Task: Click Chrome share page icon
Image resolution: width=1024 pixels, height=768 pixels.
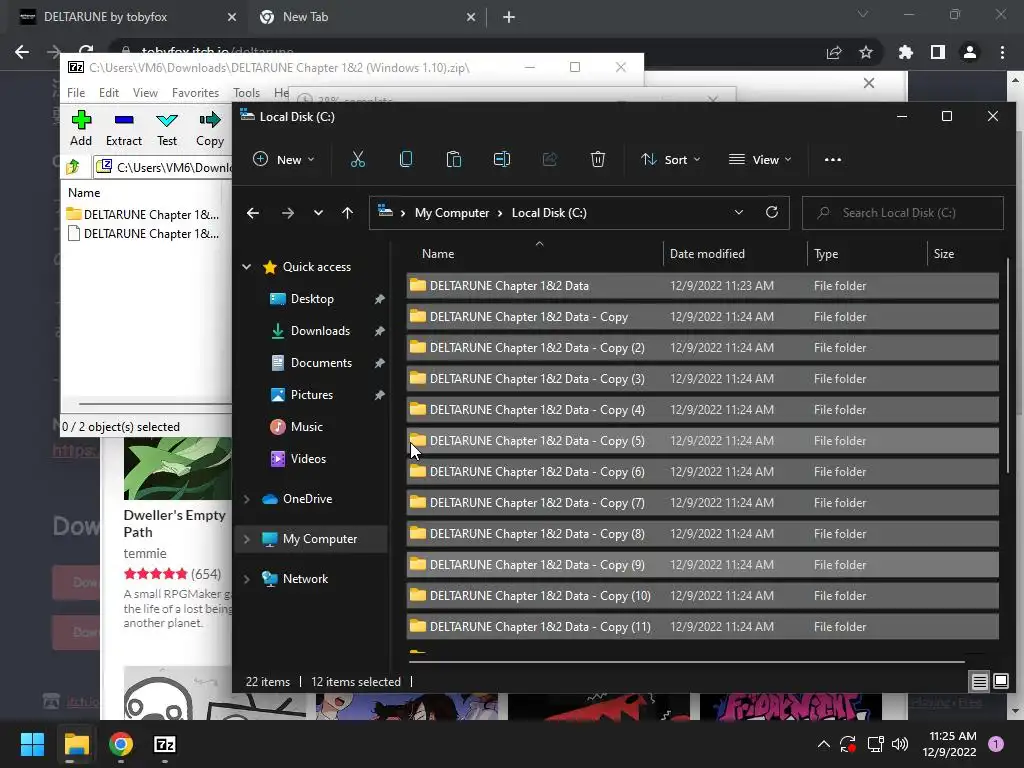Action: point(834,52)
